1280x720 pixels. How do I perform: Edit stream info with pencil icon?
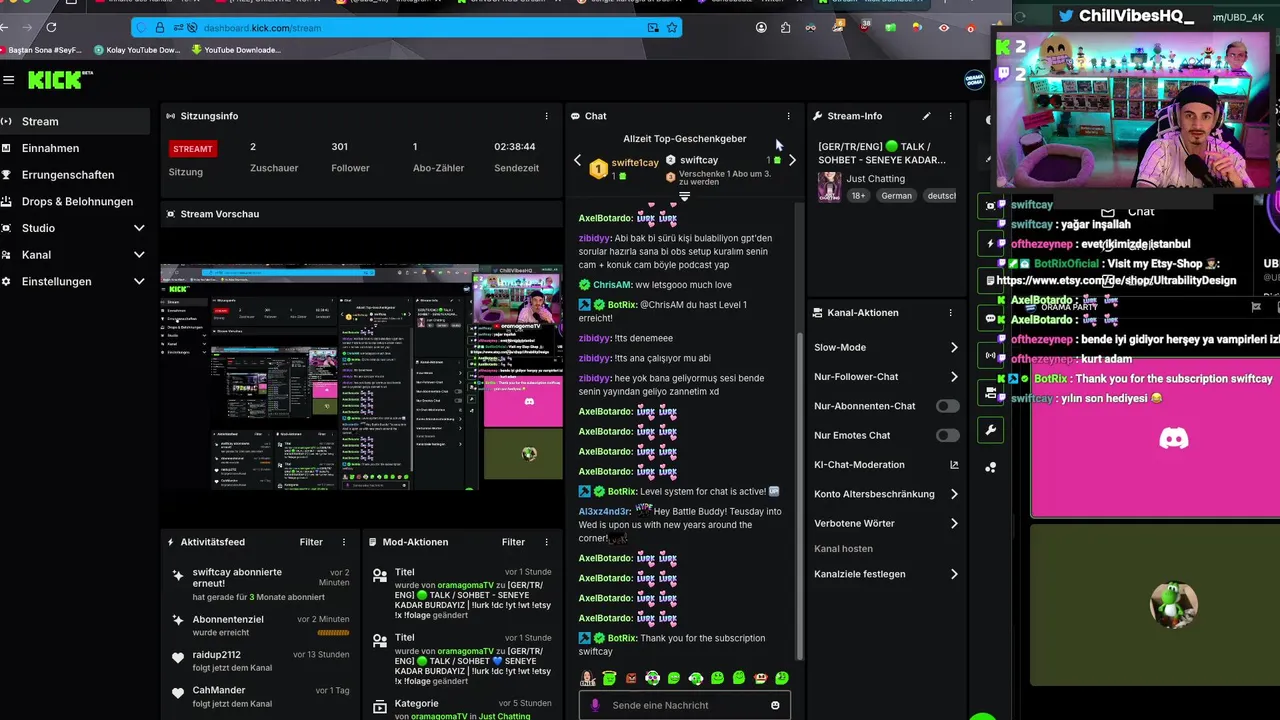[926, 116]
